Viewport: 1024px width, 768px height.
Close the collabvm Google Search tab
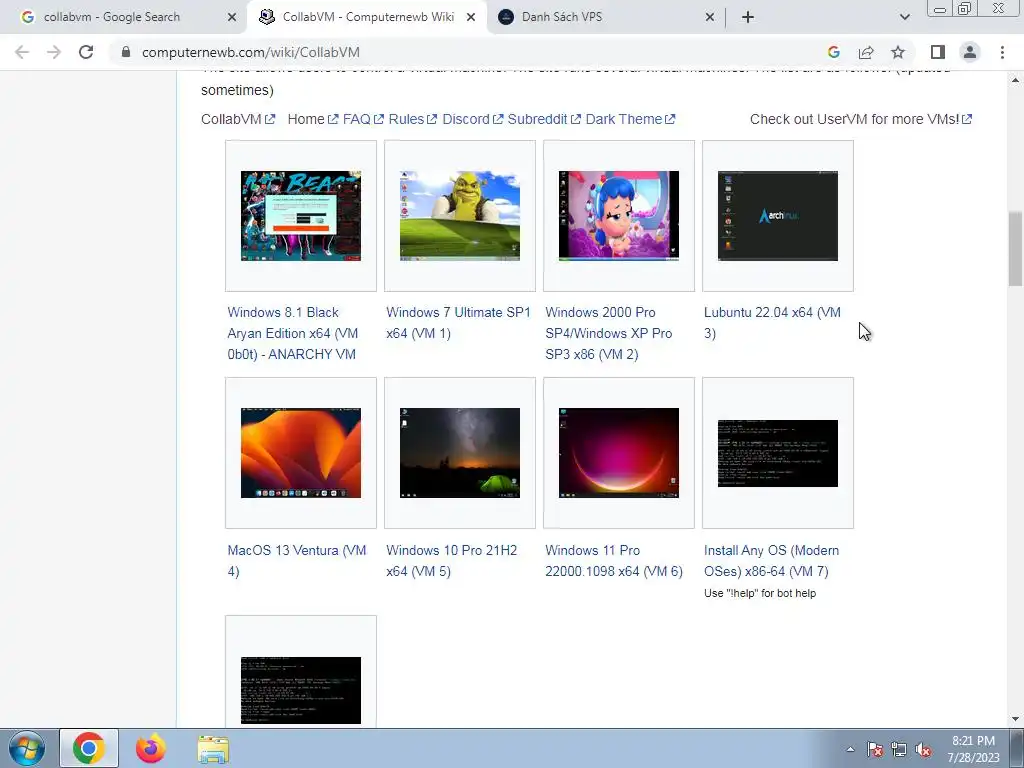(x=232, y=17)
